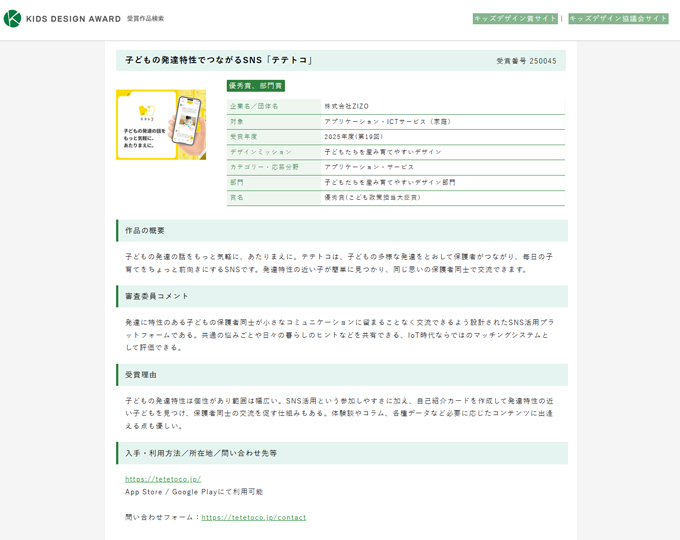Click award reason paragraph starting 子どもの発達特性は個性があり

339,413
